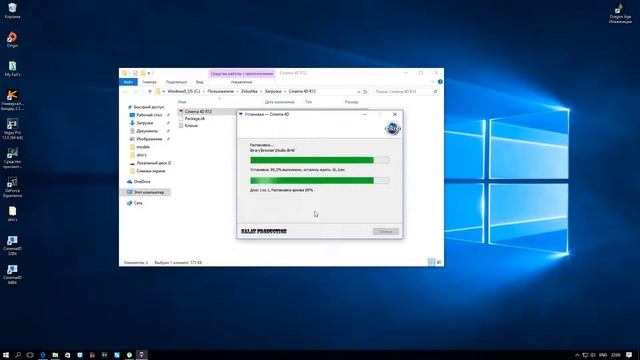The width and height of the screenshot is (640, 360).
Task: Click the Cancel button in the installer
Action: [385, 231]
